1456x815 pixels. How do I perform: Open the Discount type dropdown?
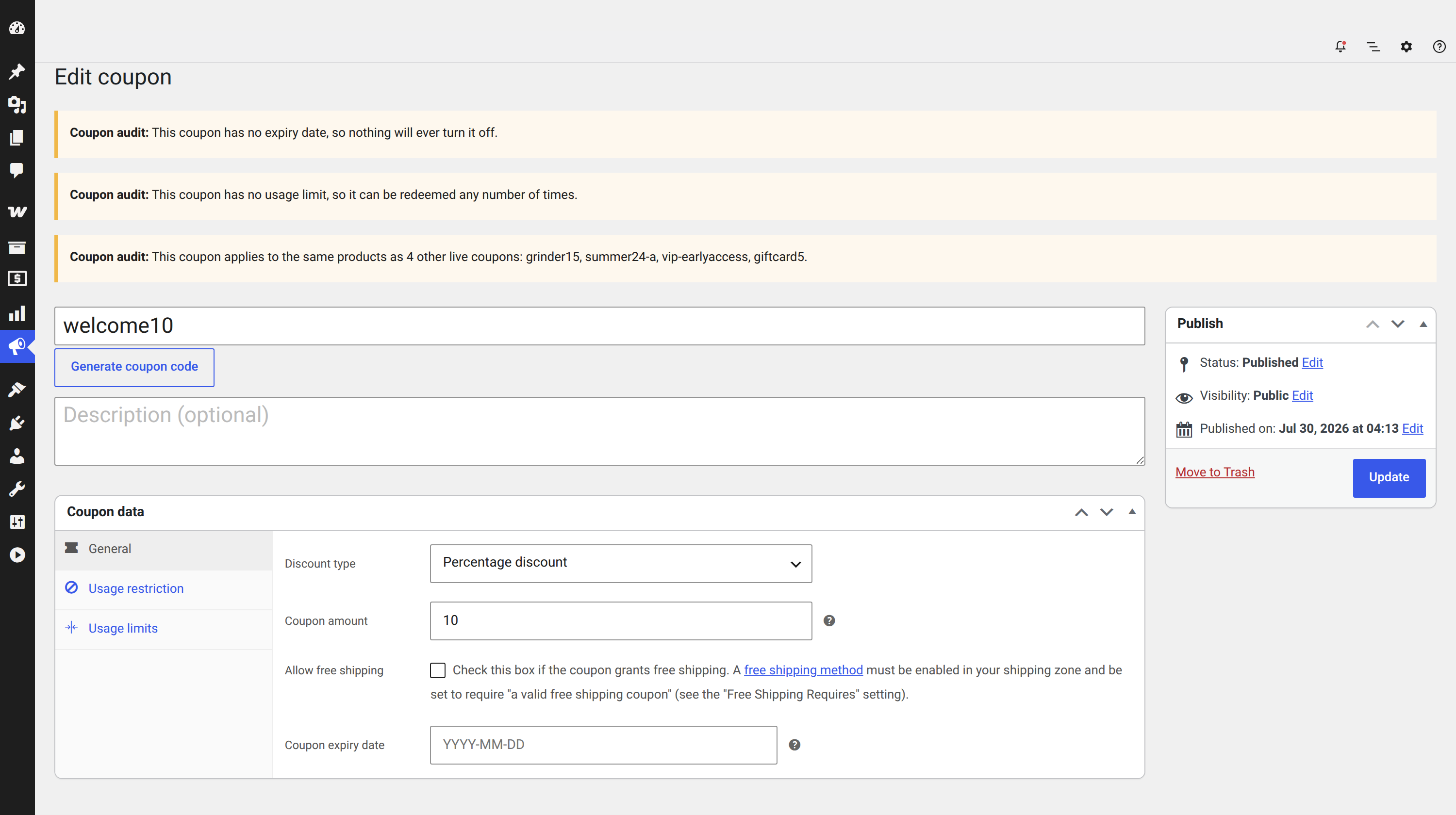(x=621, y=564)
